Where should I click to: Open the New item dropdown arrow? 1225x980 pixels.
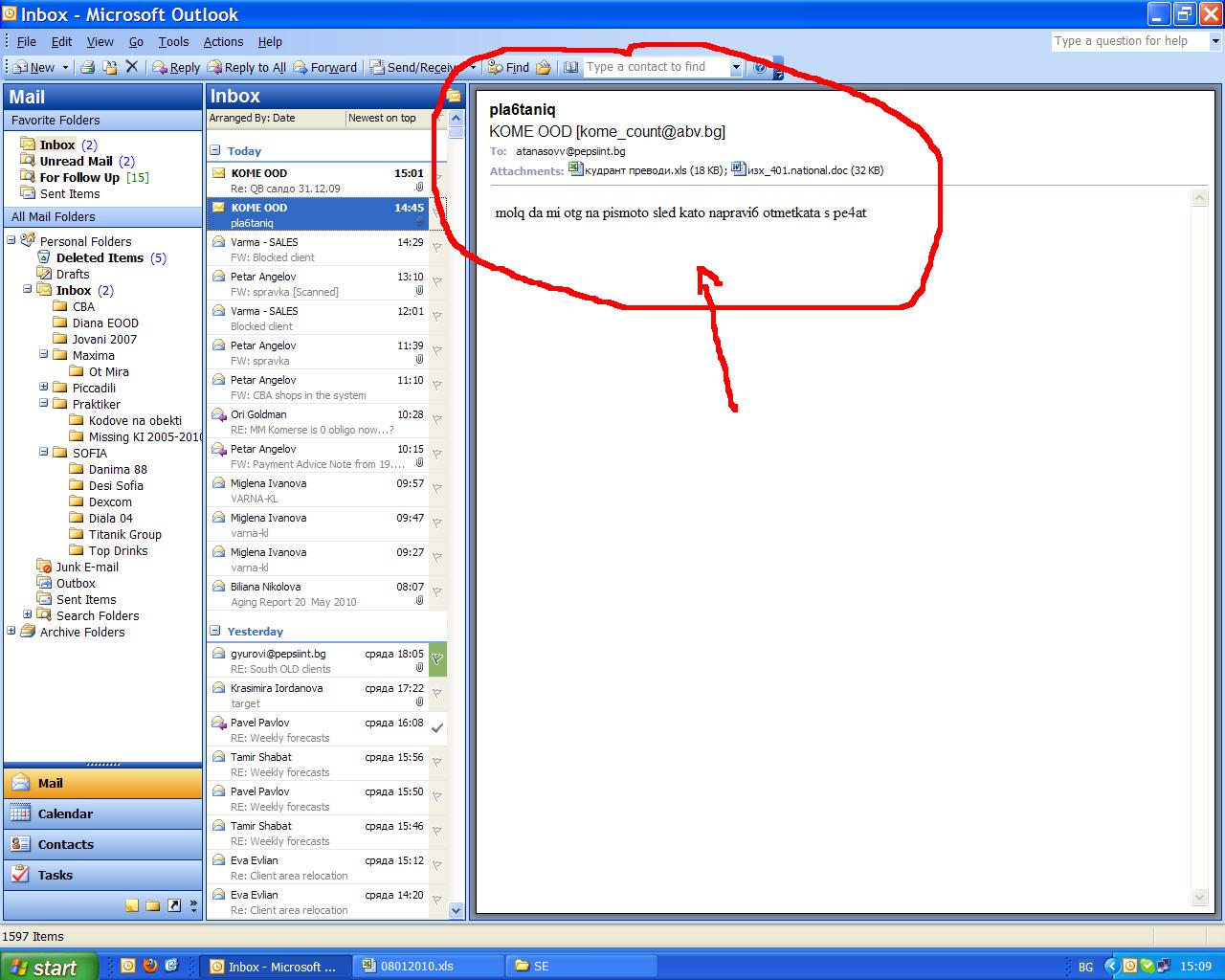(65, 68)
